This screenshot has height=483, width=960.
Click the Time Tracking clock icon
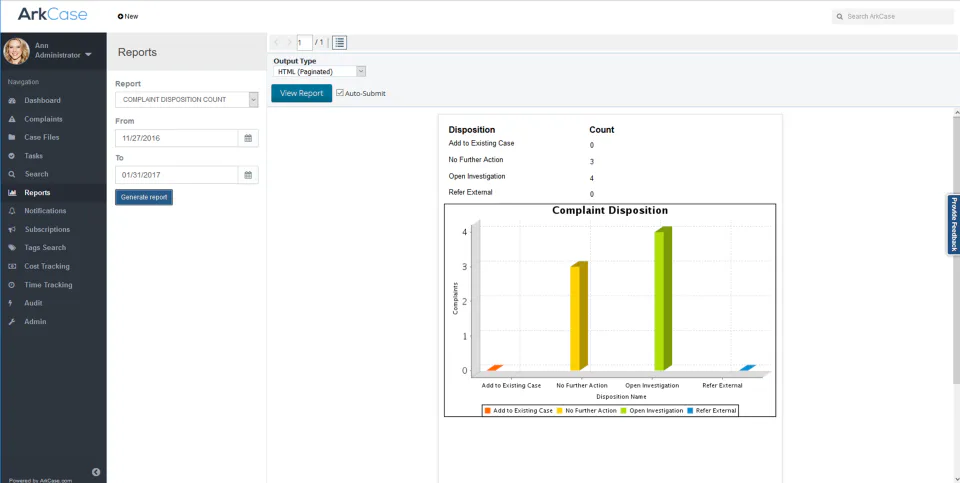tap(12, 285)
